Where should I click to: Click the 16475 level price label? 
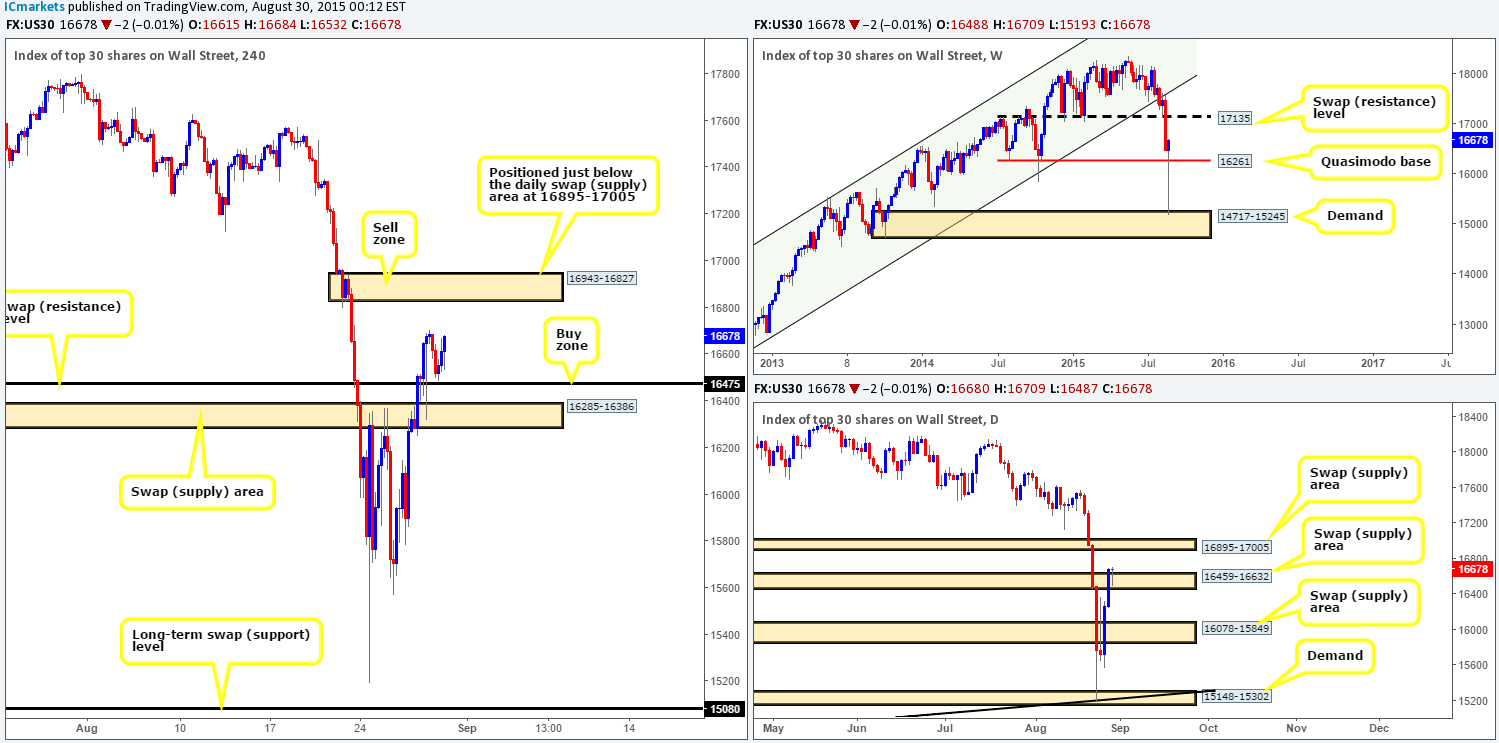pos(724,383)
